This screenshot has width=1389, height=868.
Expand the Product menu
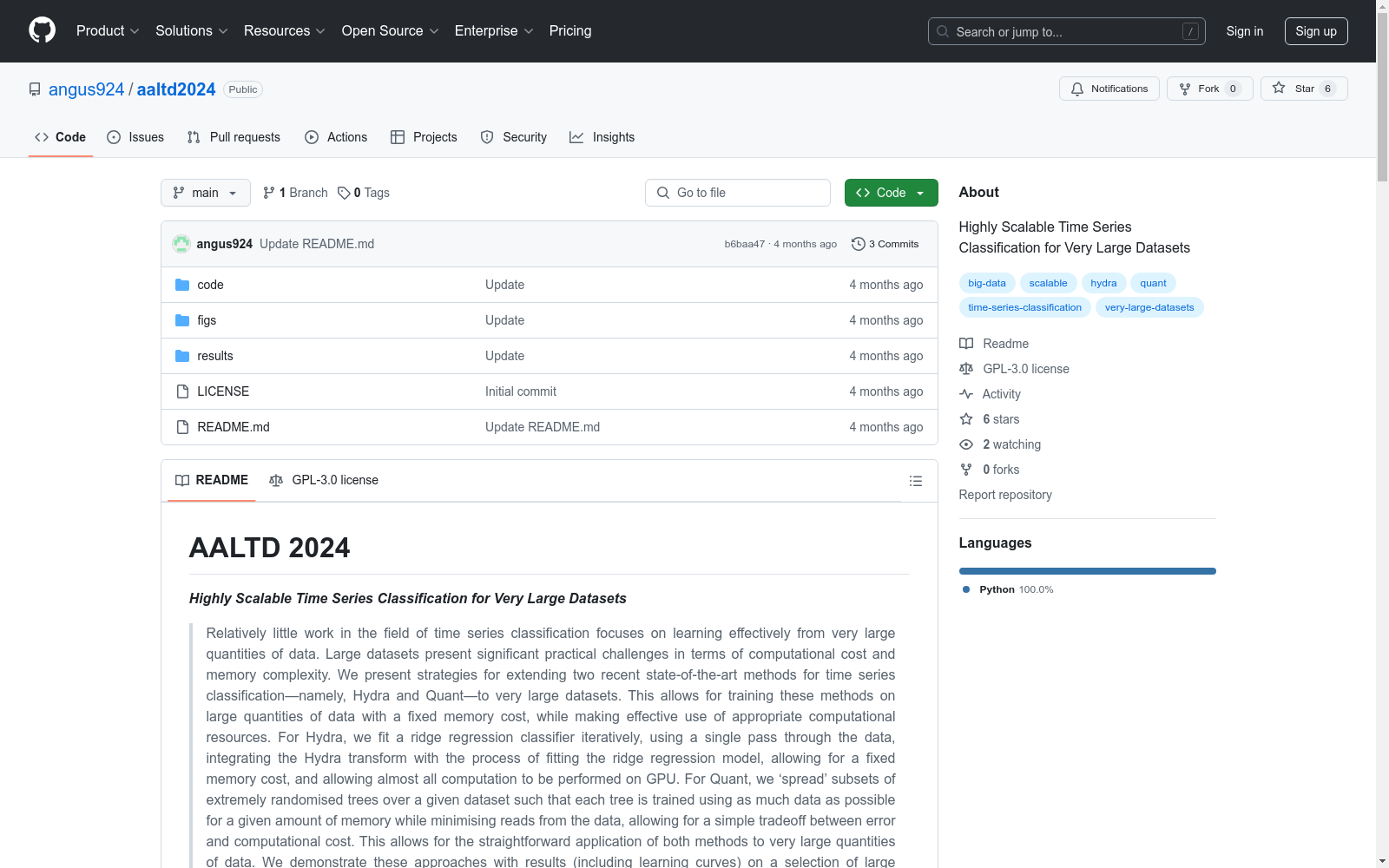(108, 30)
